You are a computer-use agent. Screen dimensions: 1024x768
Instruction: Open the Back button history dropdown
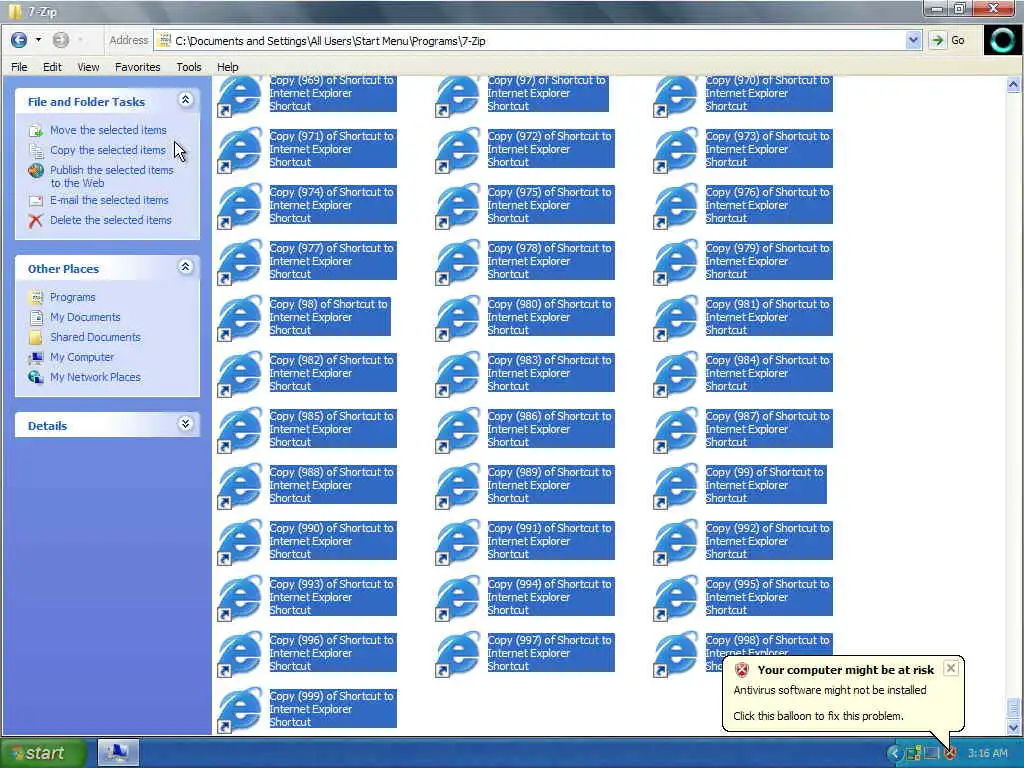click(x=39, y=40)
